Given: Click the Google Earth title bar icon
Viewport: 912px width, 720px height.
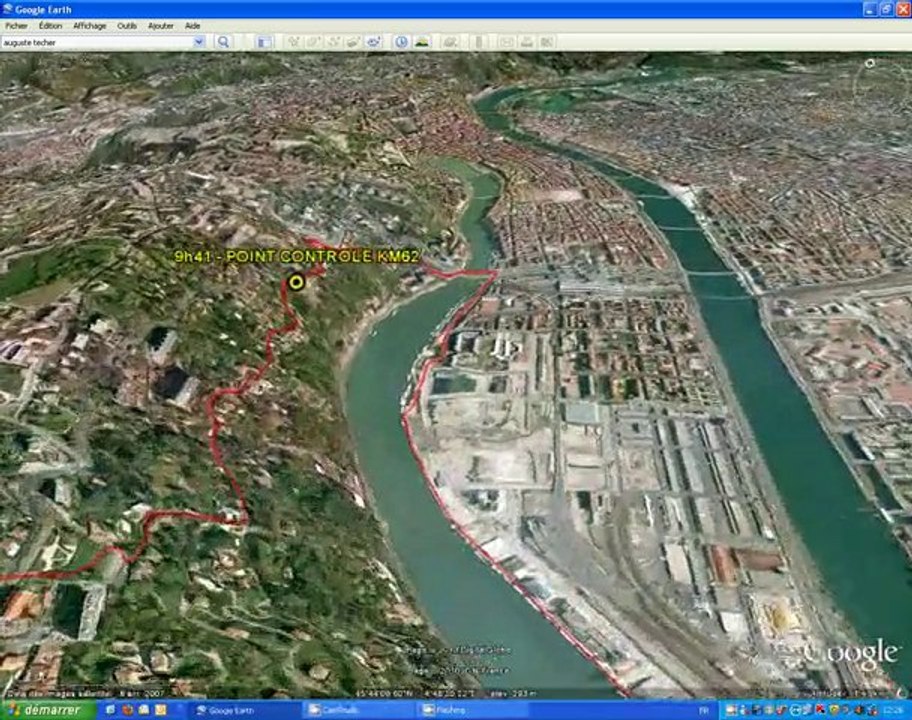Looking at the screenshot, I should tap(8, 9).
